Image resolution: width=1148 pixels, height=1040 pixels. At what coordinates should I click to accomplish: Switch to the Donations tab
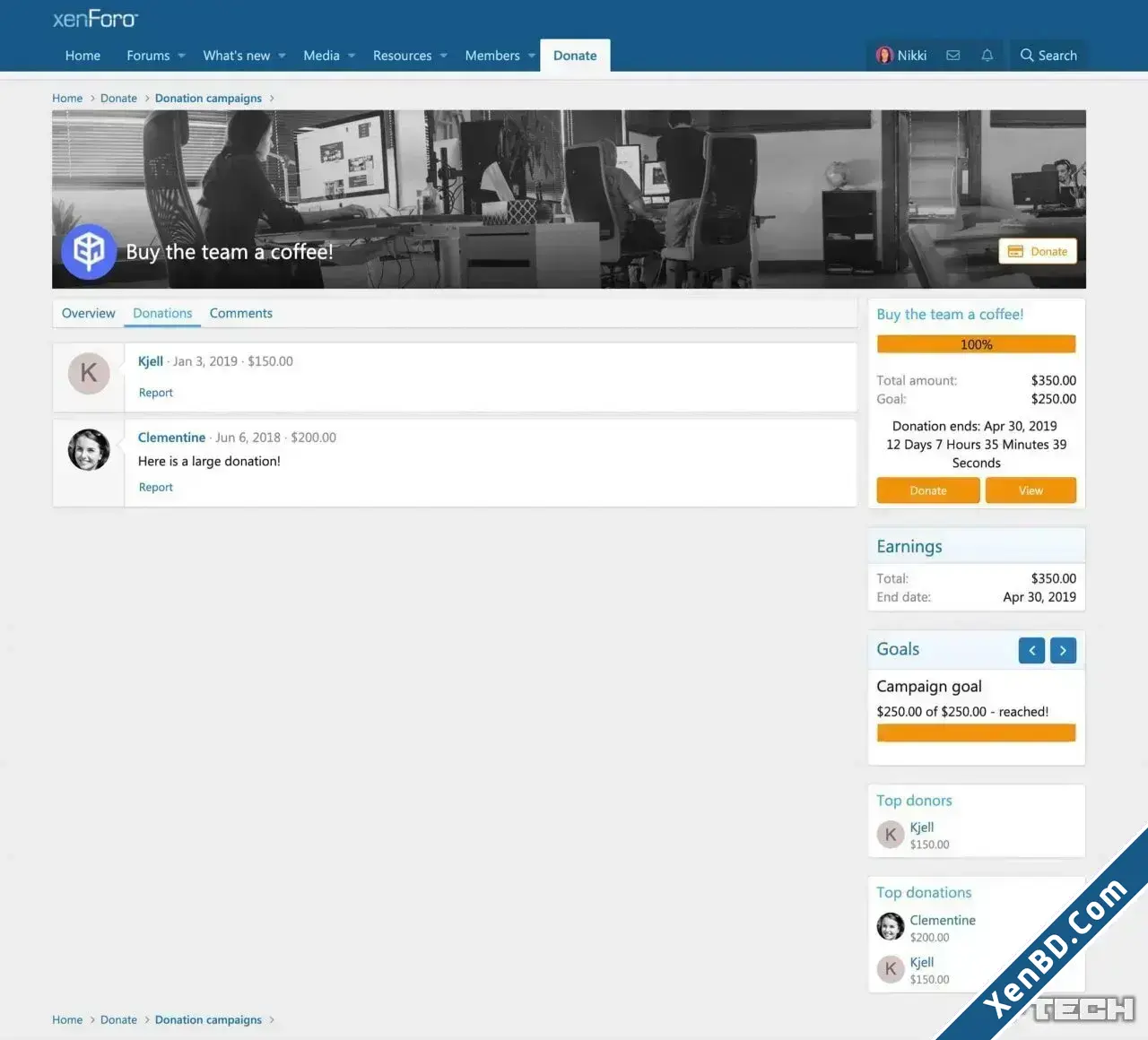coord(162,314)
